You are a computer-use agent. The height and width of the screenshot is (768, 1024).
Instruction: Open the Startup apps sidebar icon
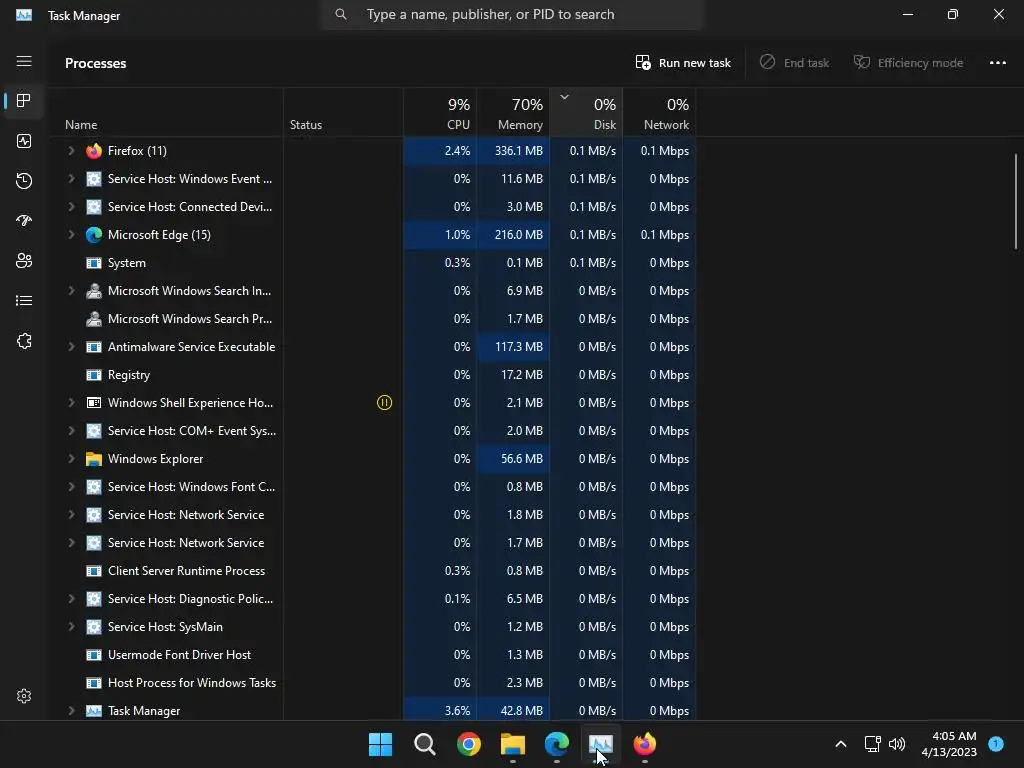24,221
